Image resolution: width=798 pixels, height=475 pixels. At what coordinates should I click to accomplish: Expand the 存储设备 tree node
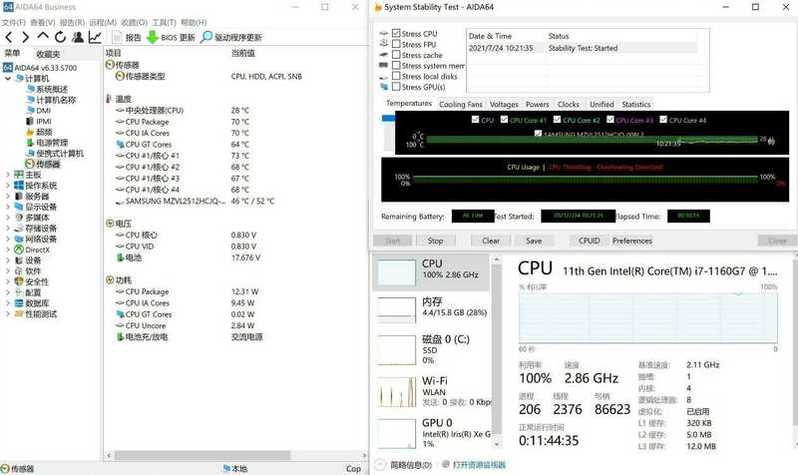(x=8, y=228)
